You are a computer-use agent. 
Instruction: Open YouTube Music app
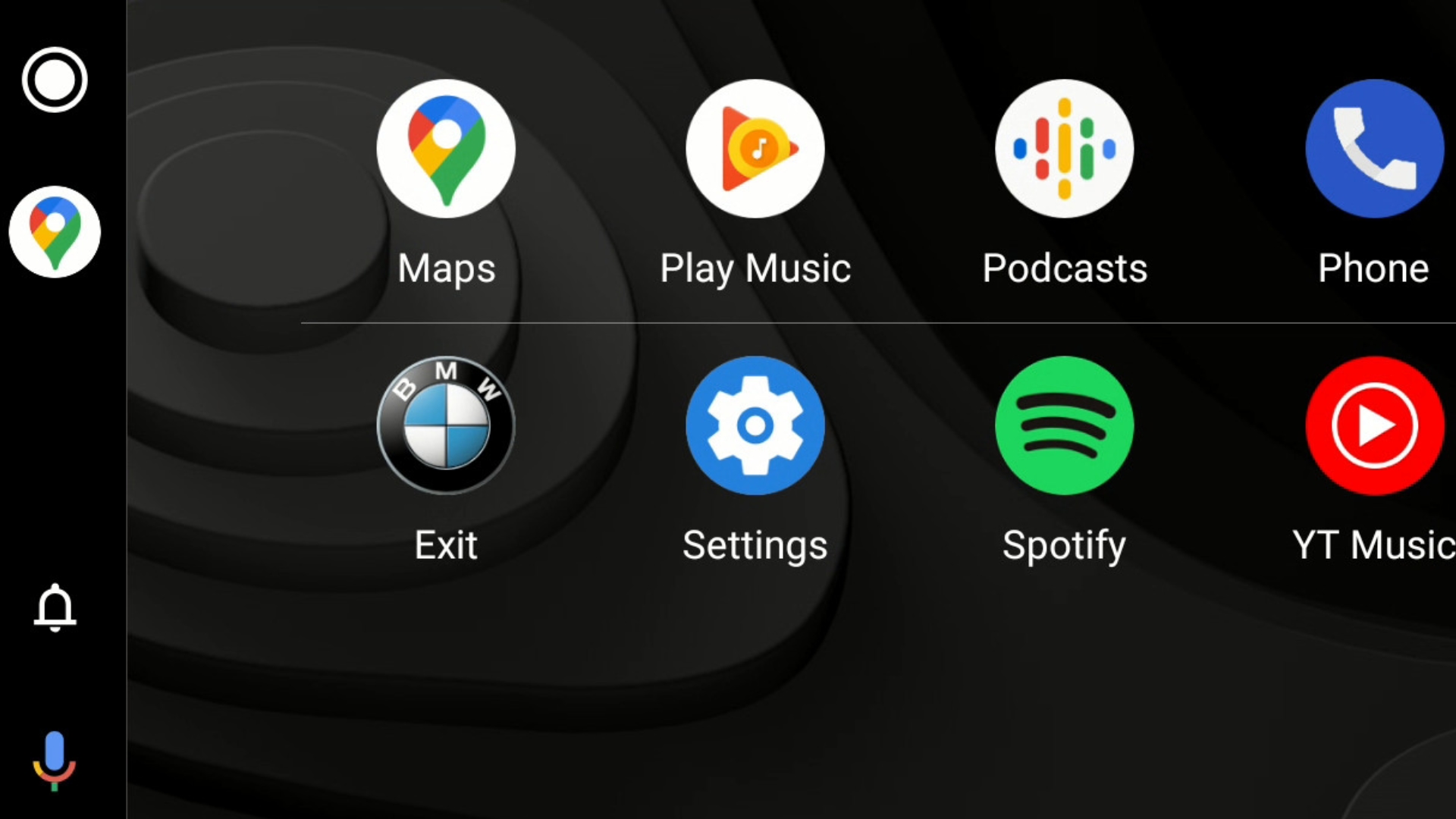(1375, 425)
